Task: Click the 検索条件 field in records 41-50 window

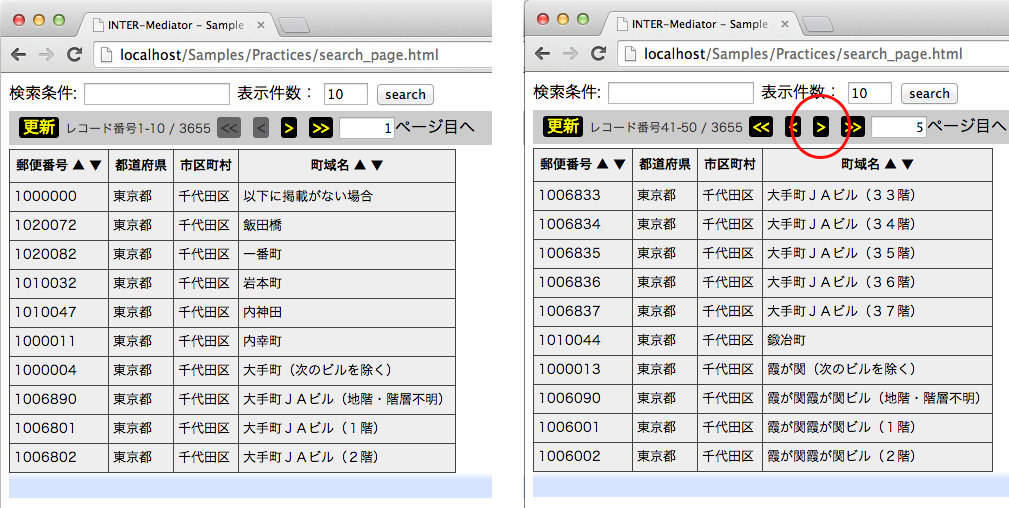Action: coord(680,93)
